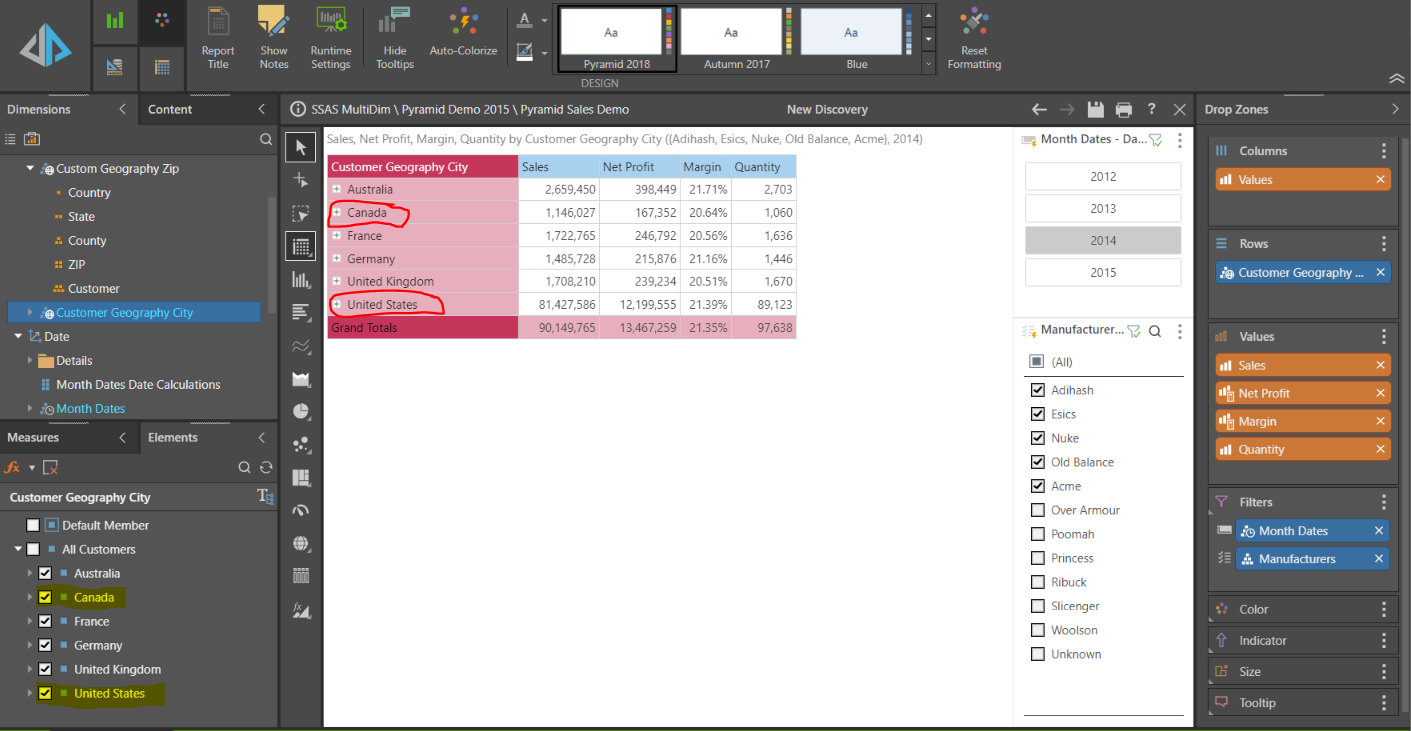Choose the horizontal bar chart visualization
Screen dimensions: 1411x731
point(300,313)
